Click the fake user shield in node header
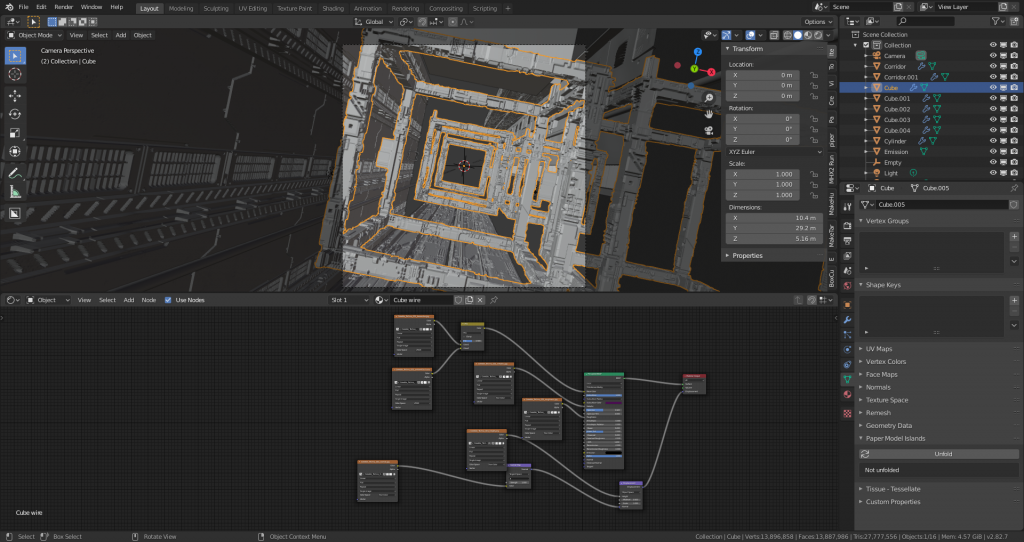The image size is (1024, 542). [x=458, y=300]
